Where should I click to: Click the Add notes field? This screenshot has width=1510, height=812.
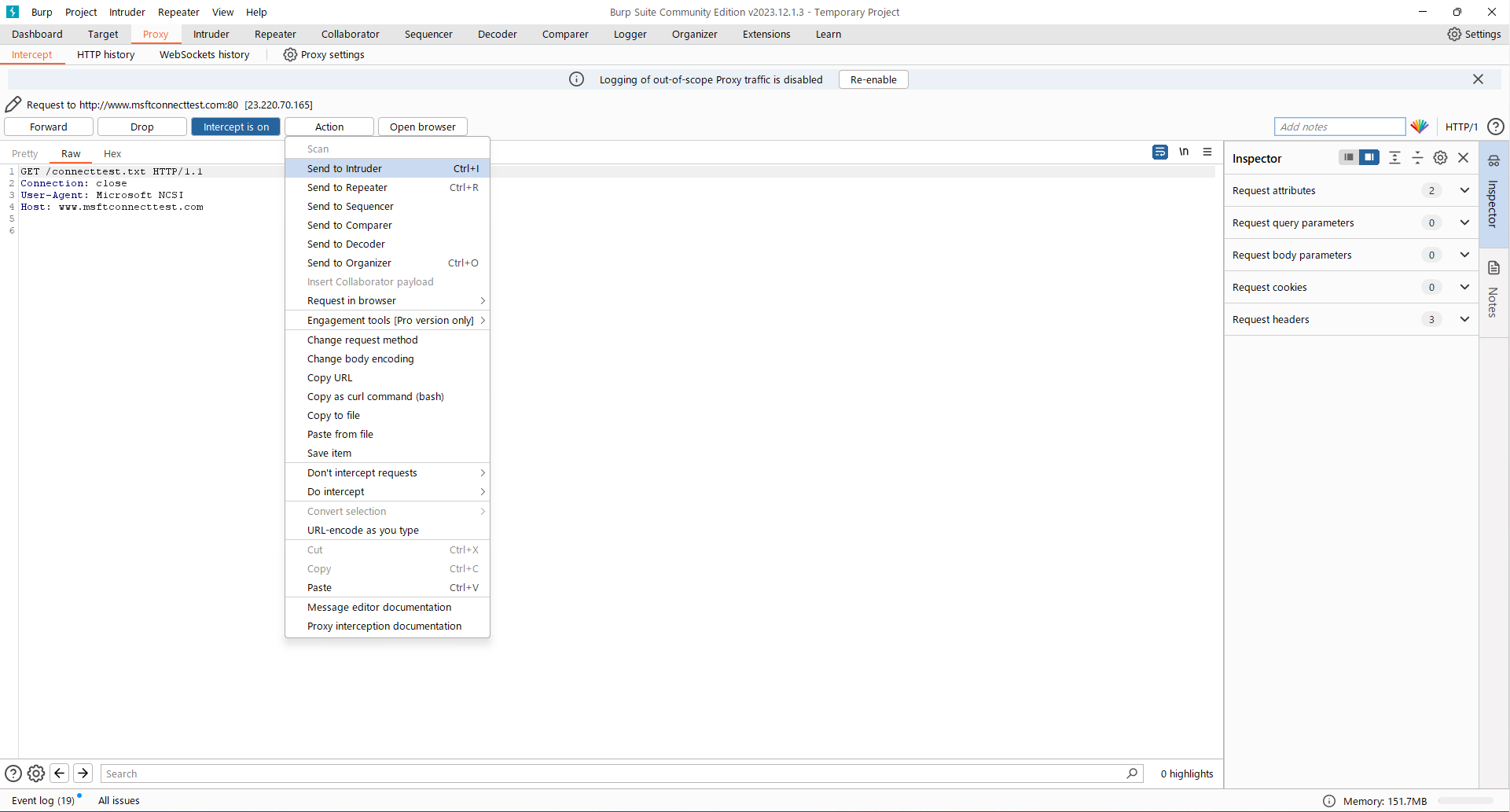click(1339, 127)
